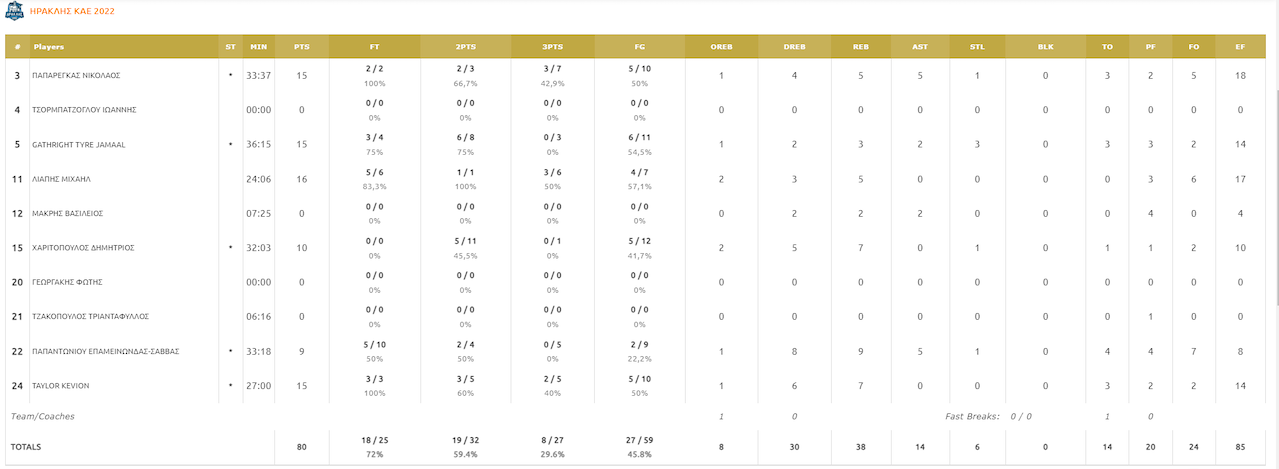Click the FG column header

tap(640, 47)
